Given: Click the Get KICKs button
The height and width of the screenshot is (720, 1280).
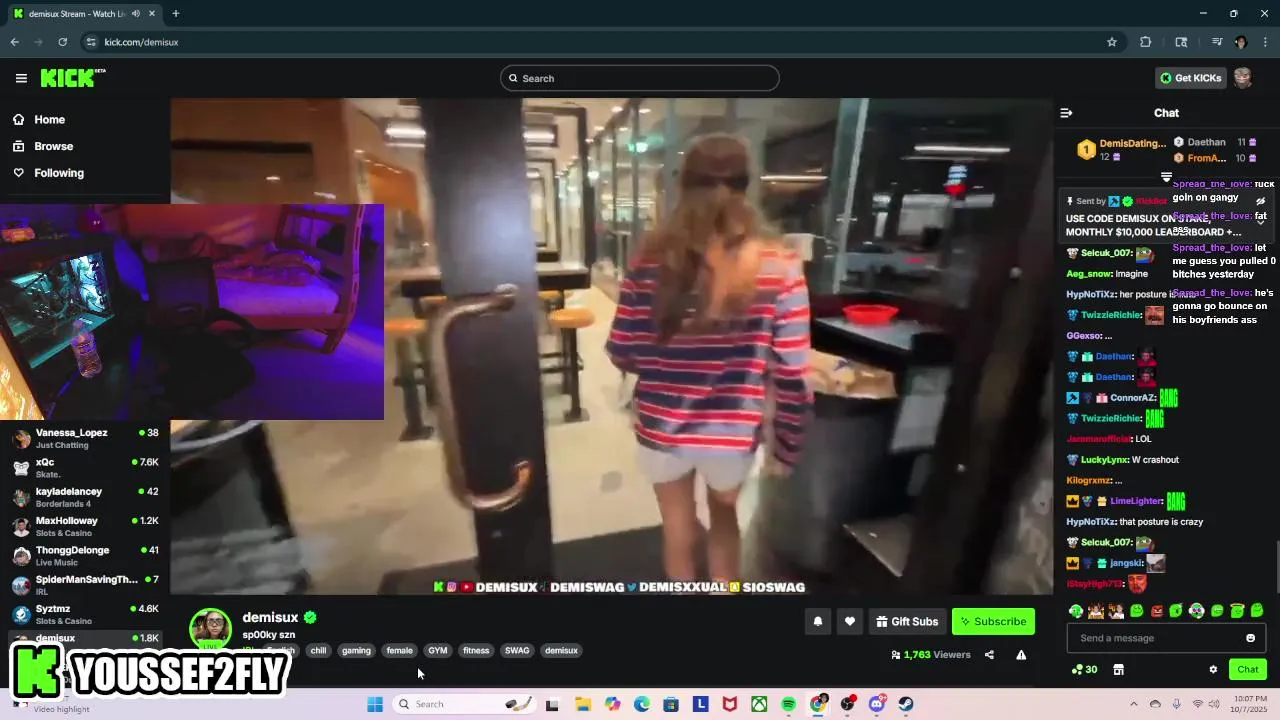Looking at the screenshot, I should pyautogui.click(x=1190, y=78).
